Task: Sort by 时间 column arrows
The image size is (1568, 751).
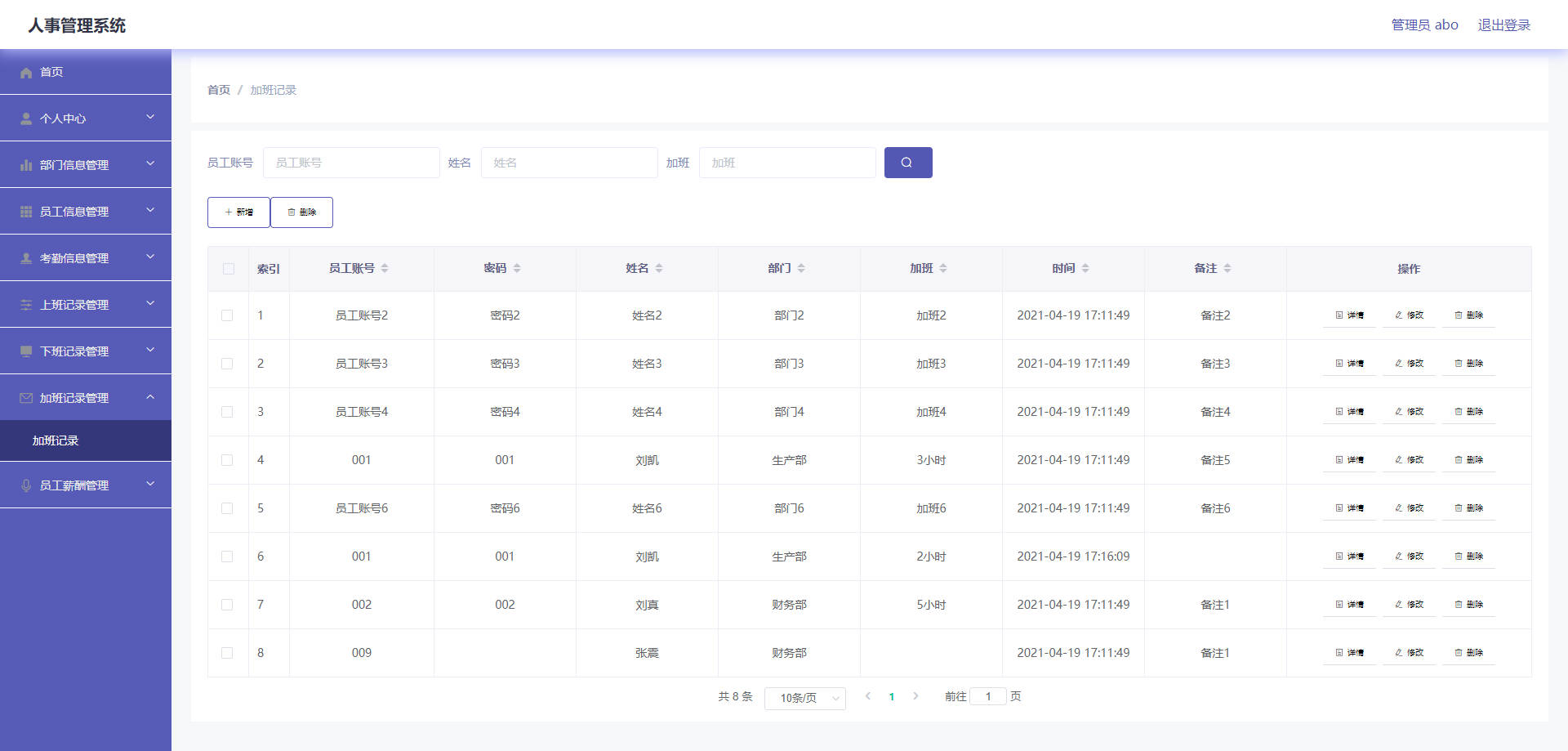Action: [1085, 268]
